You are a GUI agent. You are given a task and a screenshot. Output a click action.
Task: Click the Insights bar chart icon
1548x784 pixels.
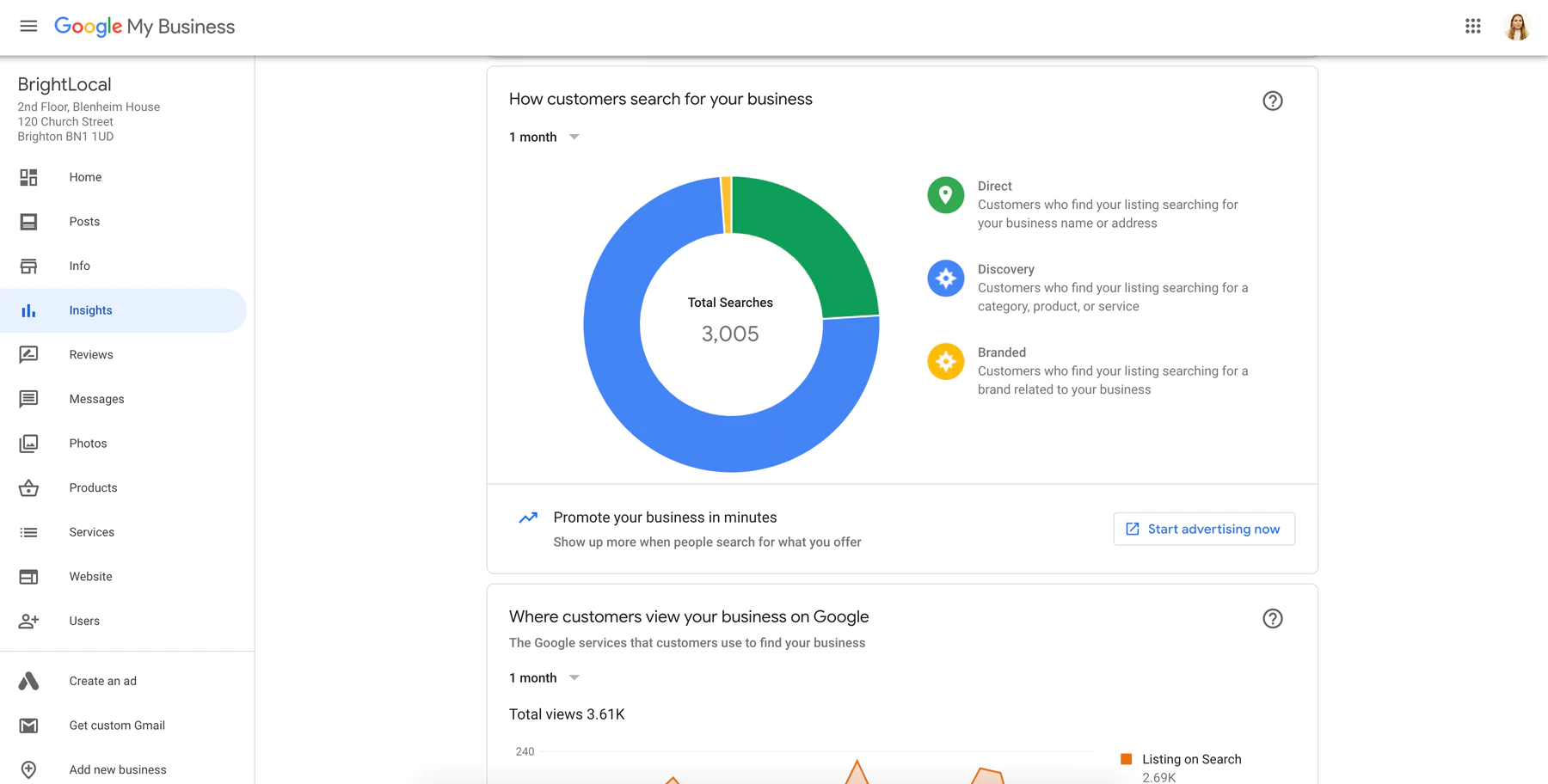point(28,310)
